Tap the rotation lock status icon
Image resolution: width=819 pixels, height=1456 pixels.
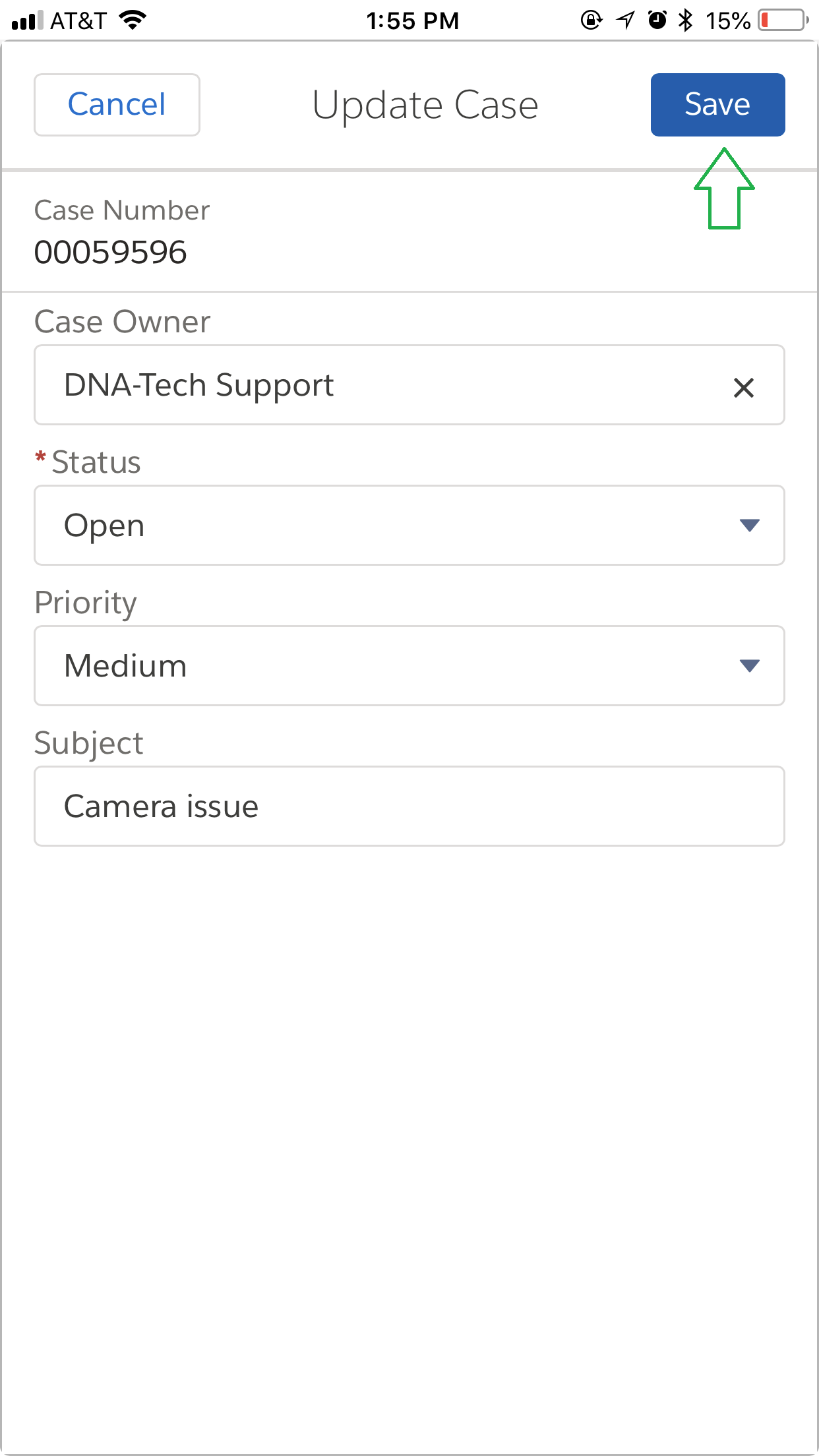pyautogui.click(x=591, y=20)
